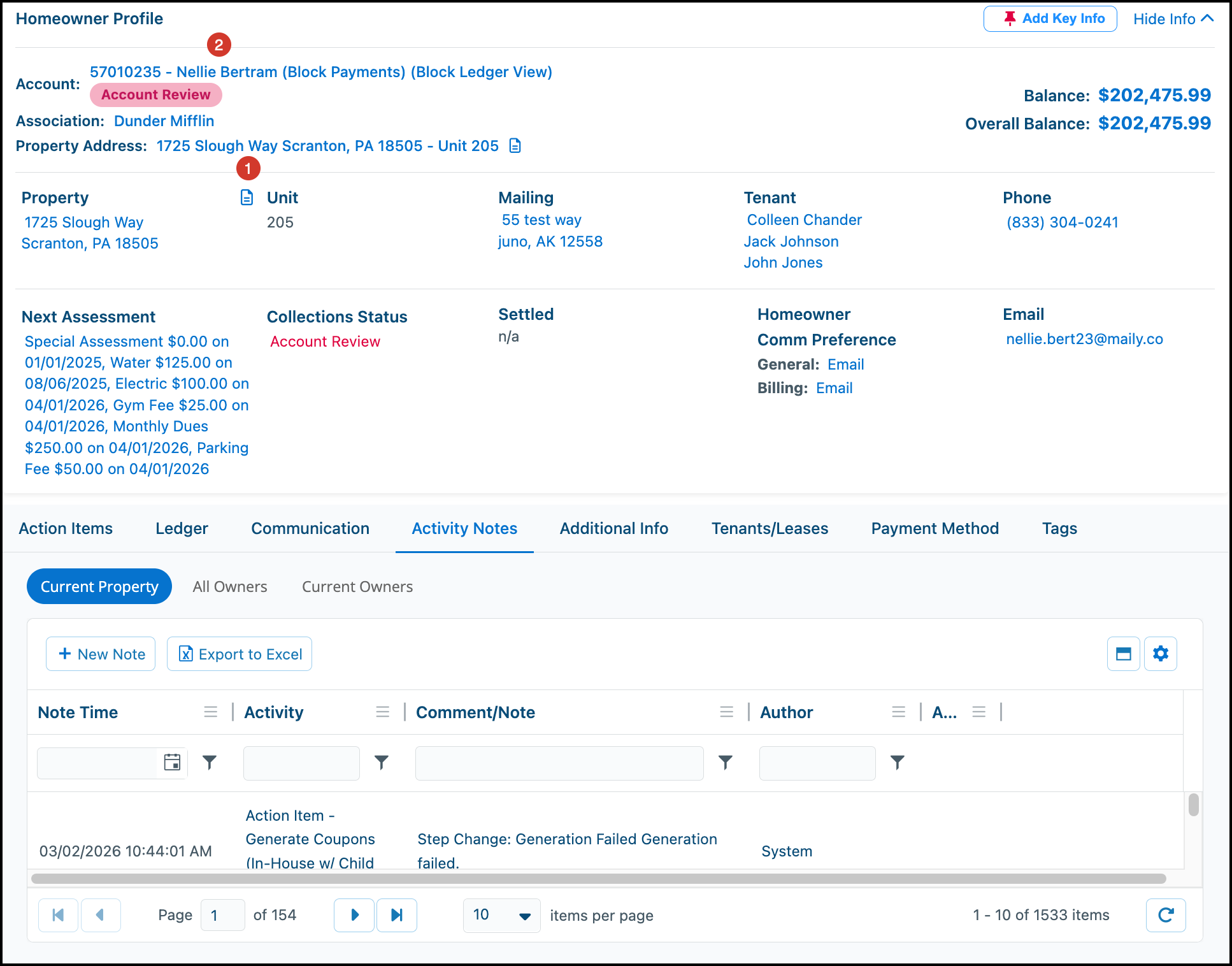Viewport: 1232px width, 966px height.
Task: Click the document icon next to Property Address
Action: (x=515, y=146)
